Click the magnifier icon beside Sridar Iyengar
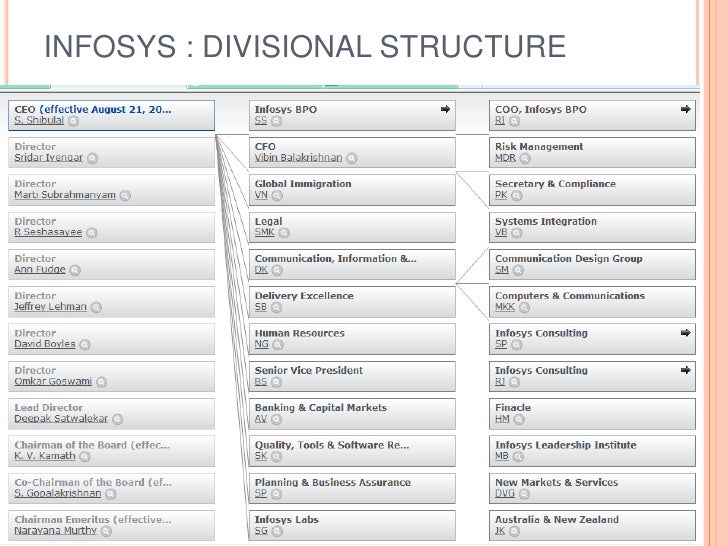Screen dimensions: 728x546 click(92, 158)
